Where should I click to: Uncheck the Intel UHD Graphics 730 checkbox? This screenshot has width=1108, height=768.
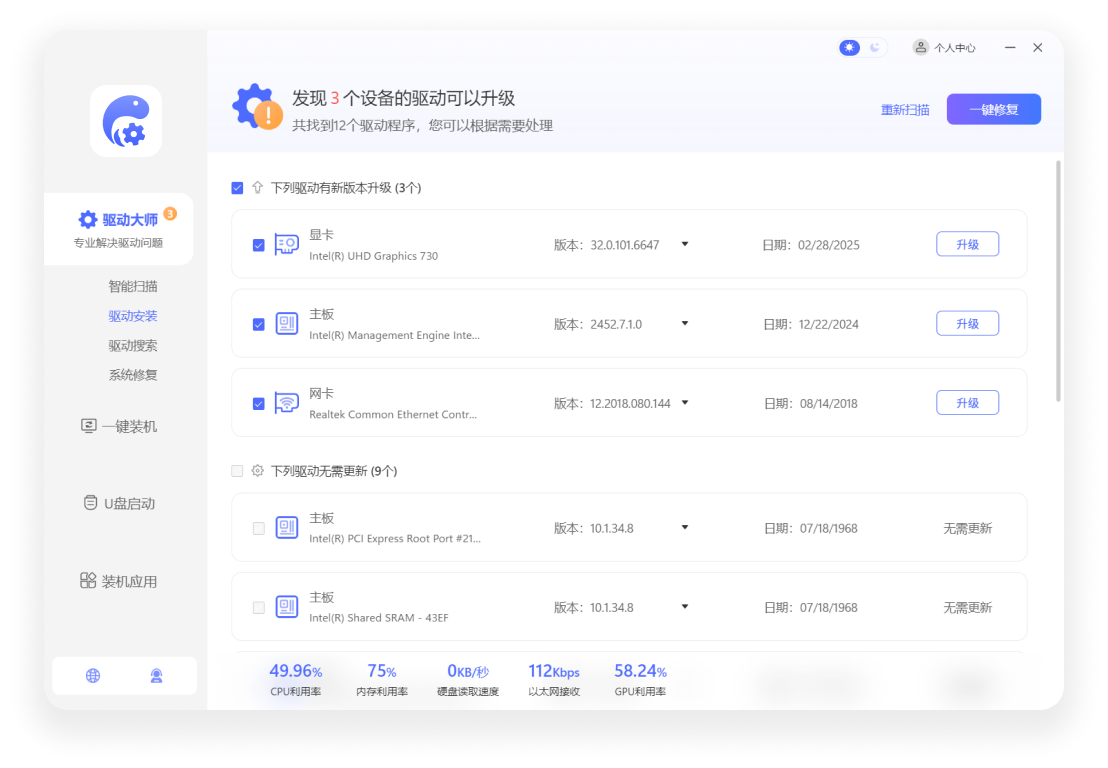(259, 245)
